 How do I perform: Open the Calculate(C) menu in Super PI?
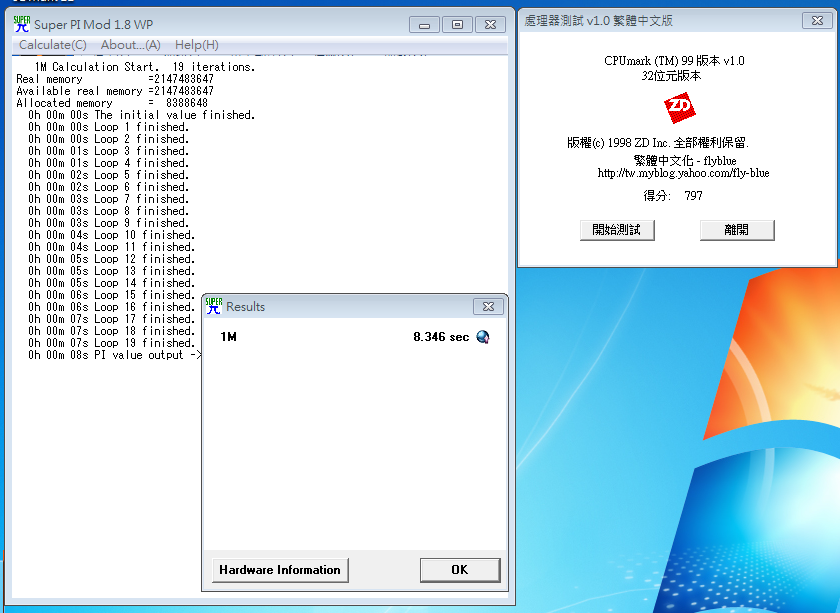[x=52, y=45]
